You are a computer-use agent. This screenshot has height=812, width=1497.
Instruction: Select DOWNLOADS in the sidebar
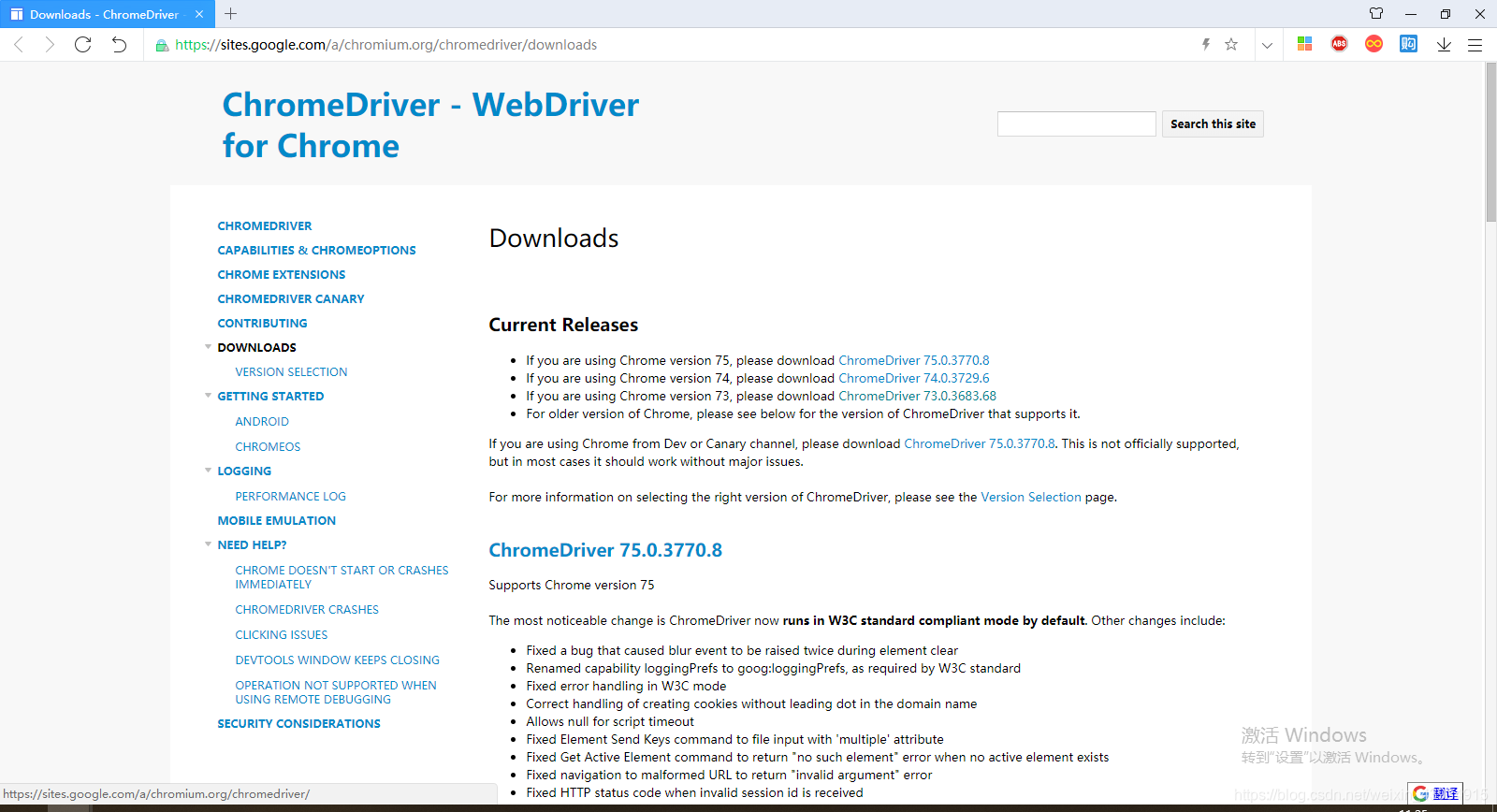(x=256, y=348)
